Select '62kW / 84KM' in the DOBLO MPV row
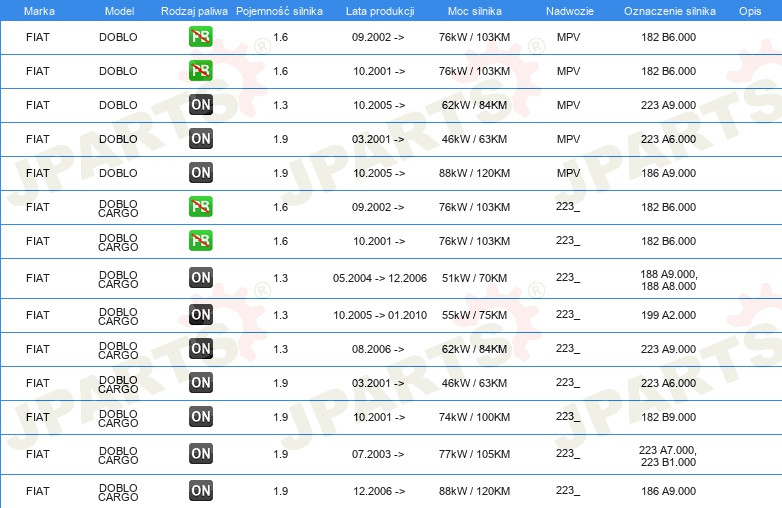Screen dimensions: 782x508 click(474, 105)
